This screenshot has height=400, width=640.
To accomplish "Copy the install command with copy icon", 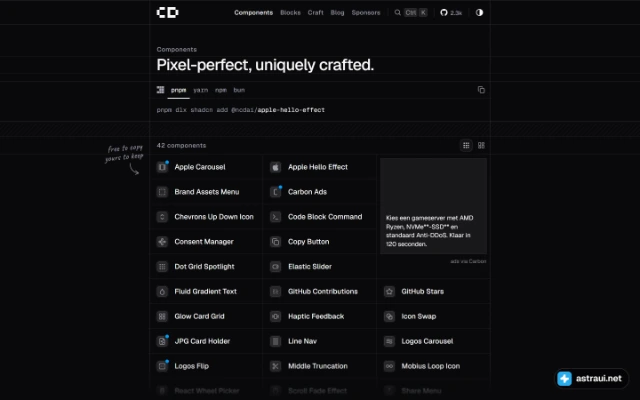I will click(481, 90).
